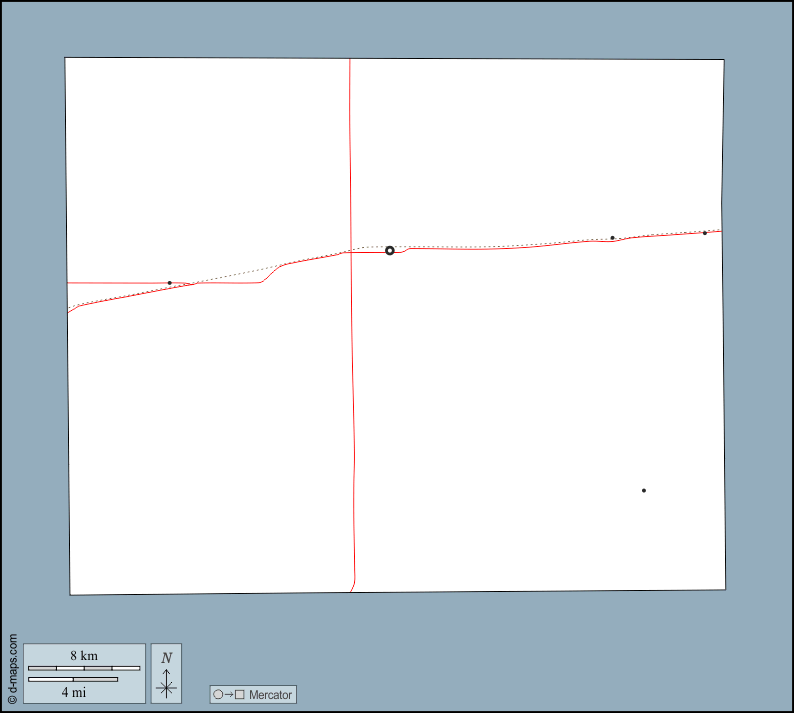The height and width of the screenshot is (713, 794).
Task: Click the isolated town dot in the southeast
Action: 644,490
